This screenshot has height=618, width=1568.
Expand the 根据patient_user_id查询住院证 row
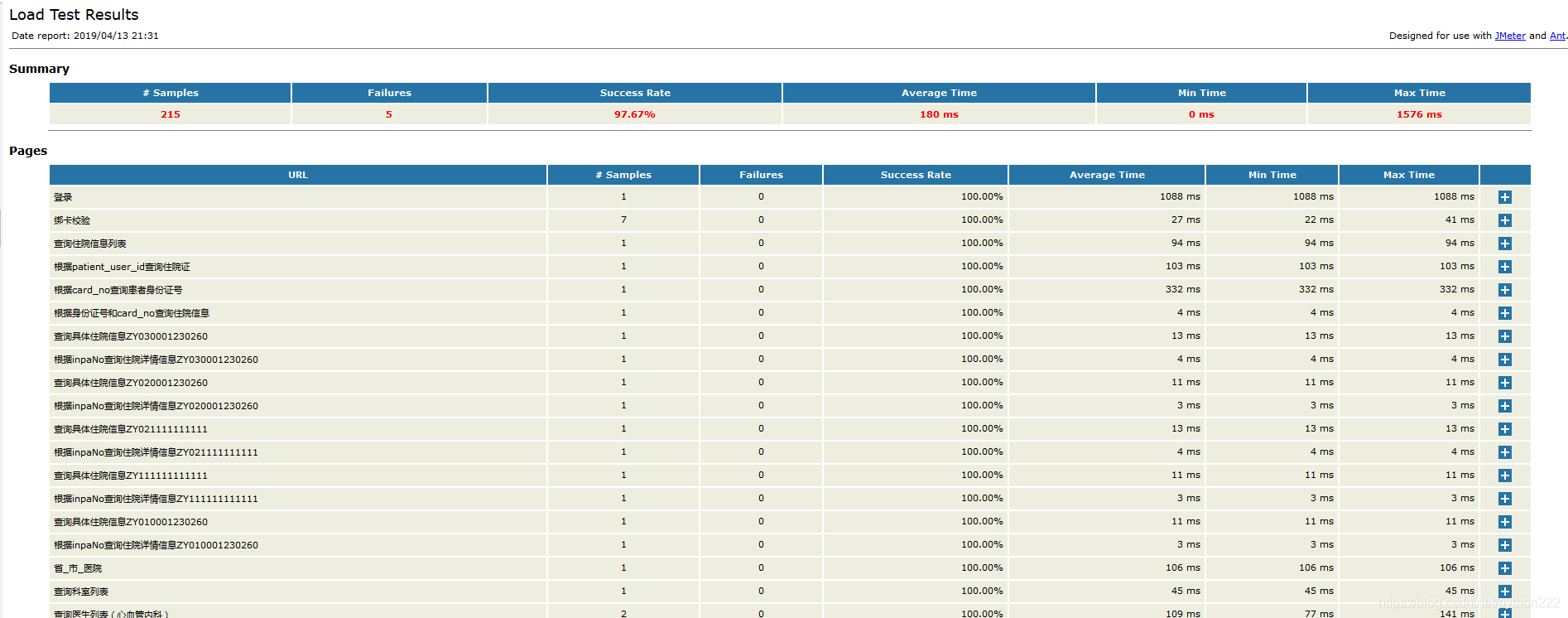point(1505,267)
